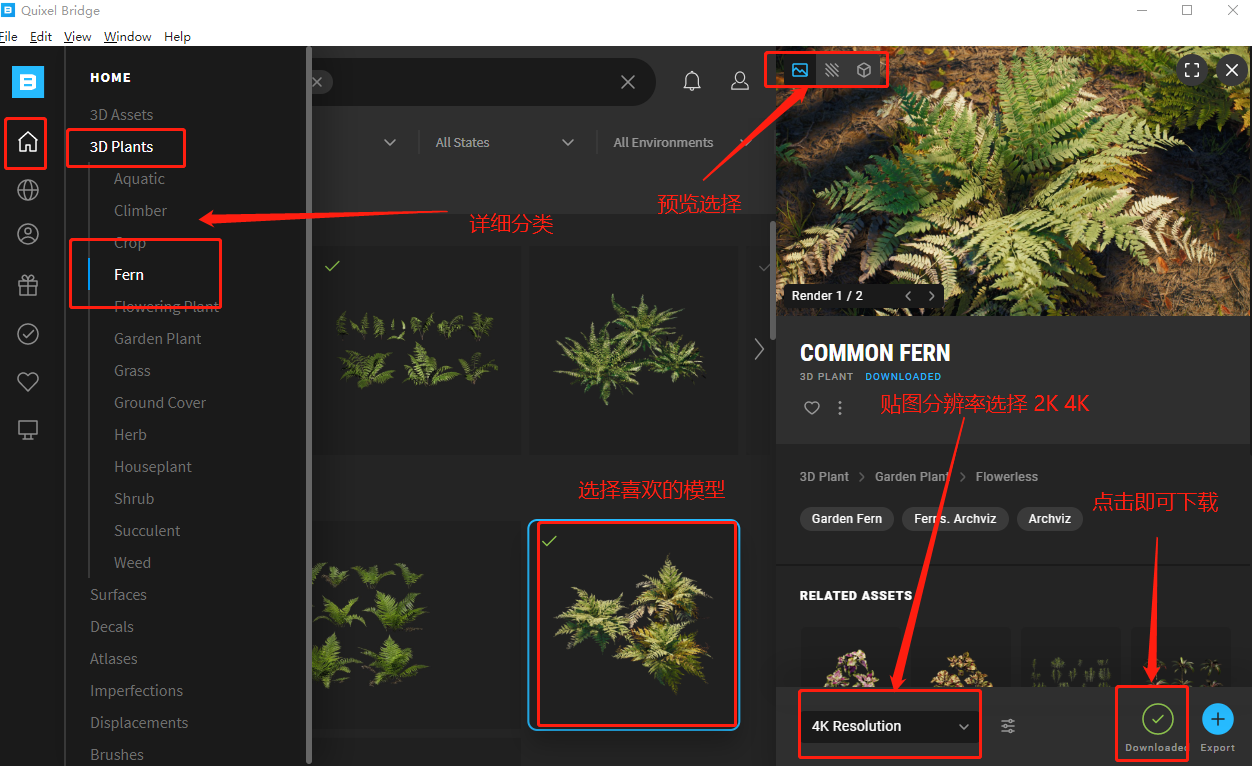This screenshot has height=766, width=1252.
Task: Show next render image
Action: 932,296
